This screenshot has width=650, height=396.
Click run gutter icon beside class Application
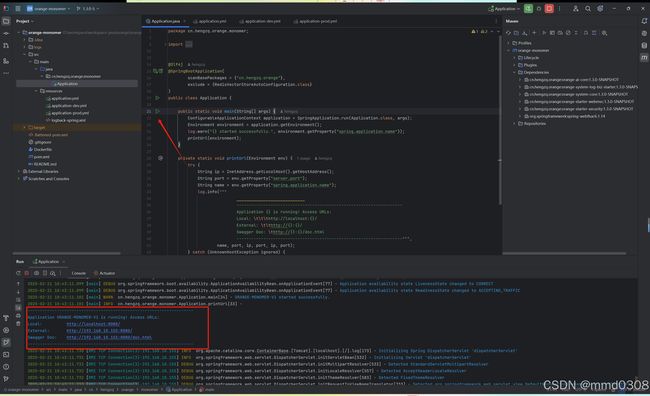(158, 98)
